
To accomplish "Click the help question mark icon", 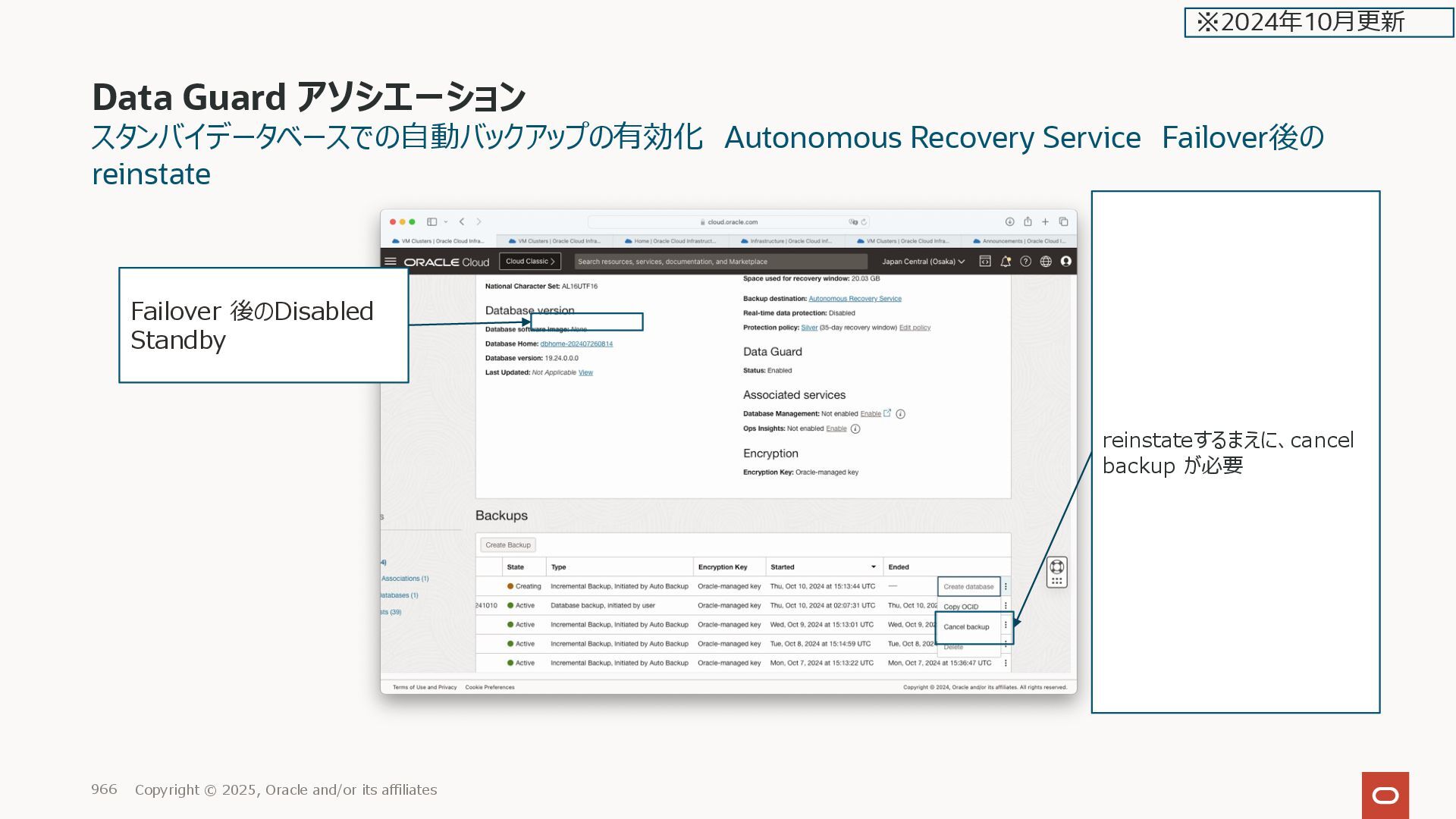I will pyautogui.click(x=1025, y=262).
